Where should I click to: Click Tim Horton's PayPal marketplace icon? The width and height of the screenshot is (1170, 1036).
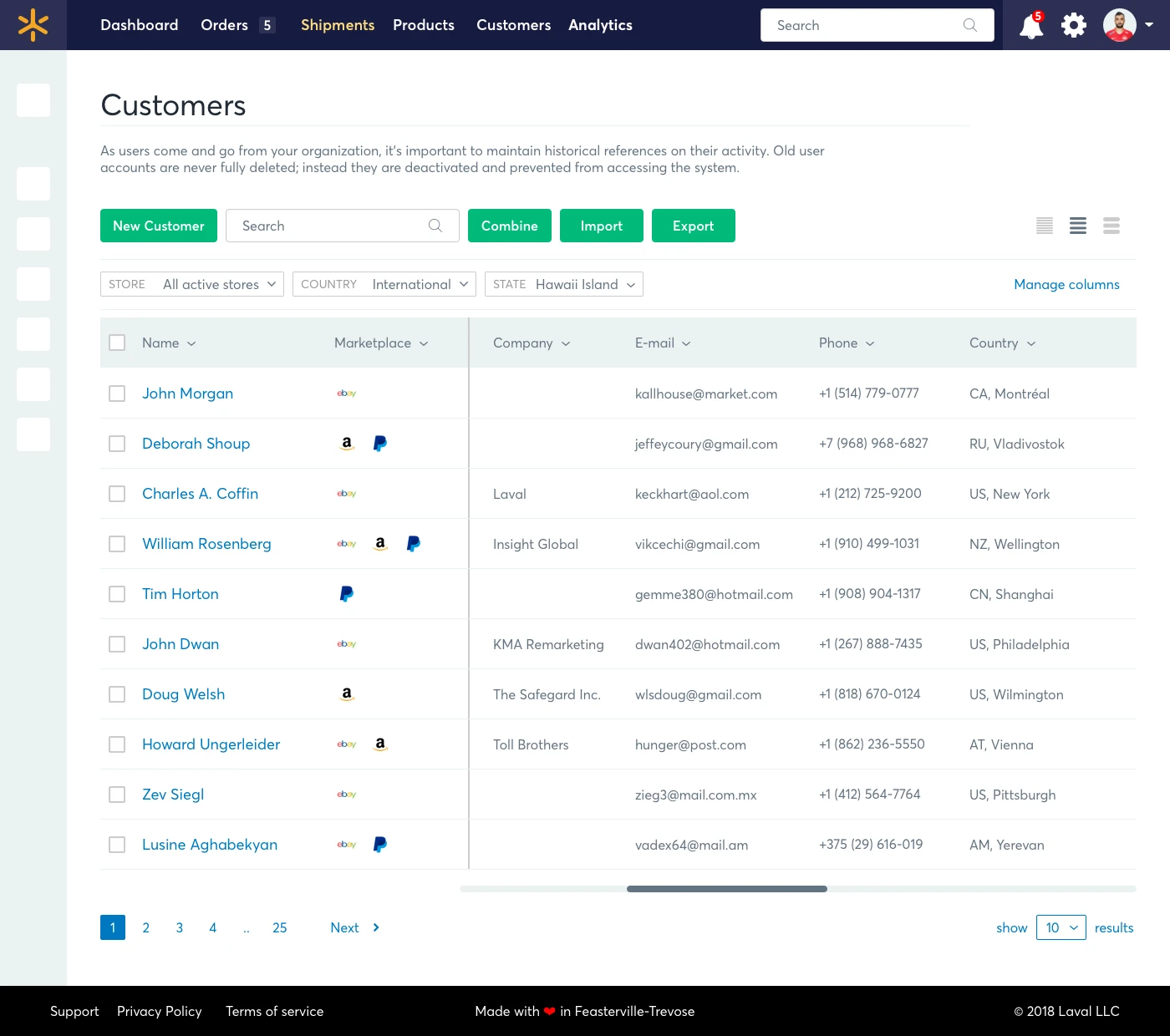(x=347, y=594)
